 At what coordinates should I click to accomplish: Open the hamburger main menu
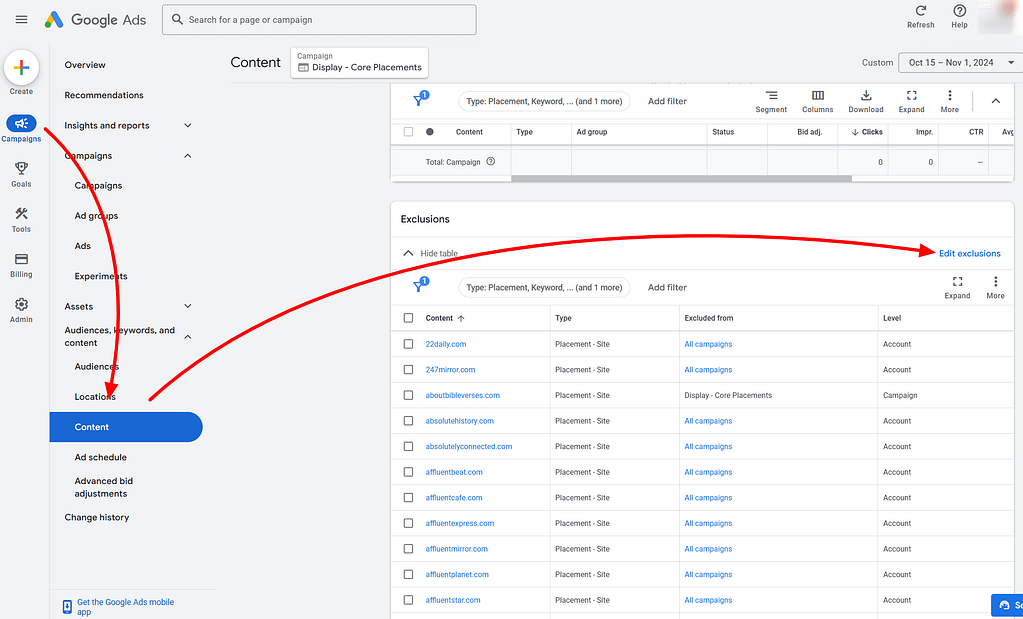(21, 20)
